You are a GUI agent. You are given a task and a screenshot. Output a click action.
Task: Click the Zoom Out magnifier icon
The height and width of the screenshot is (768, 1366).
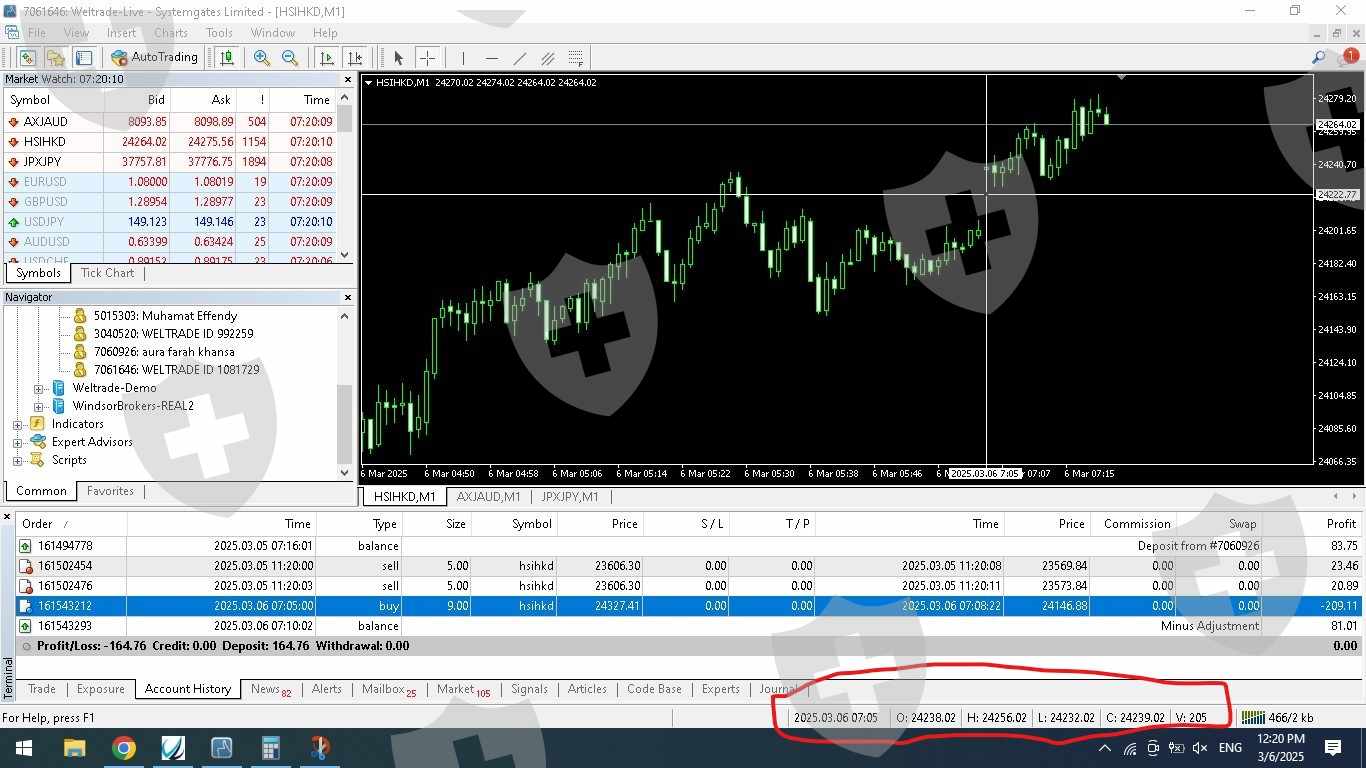pyautogui.click(x=289, y=58)
